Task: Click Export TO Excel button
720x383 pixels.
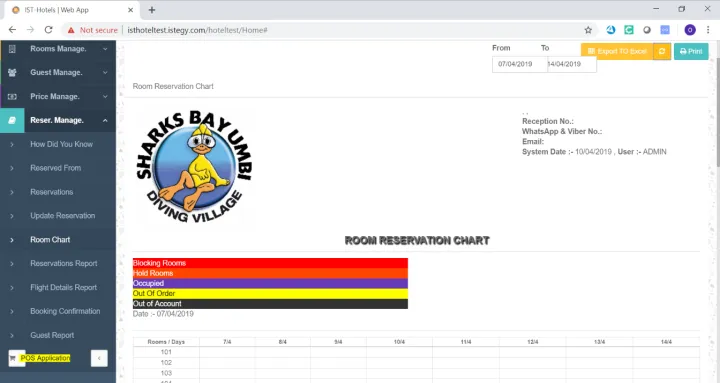Action: click(617, 51)
